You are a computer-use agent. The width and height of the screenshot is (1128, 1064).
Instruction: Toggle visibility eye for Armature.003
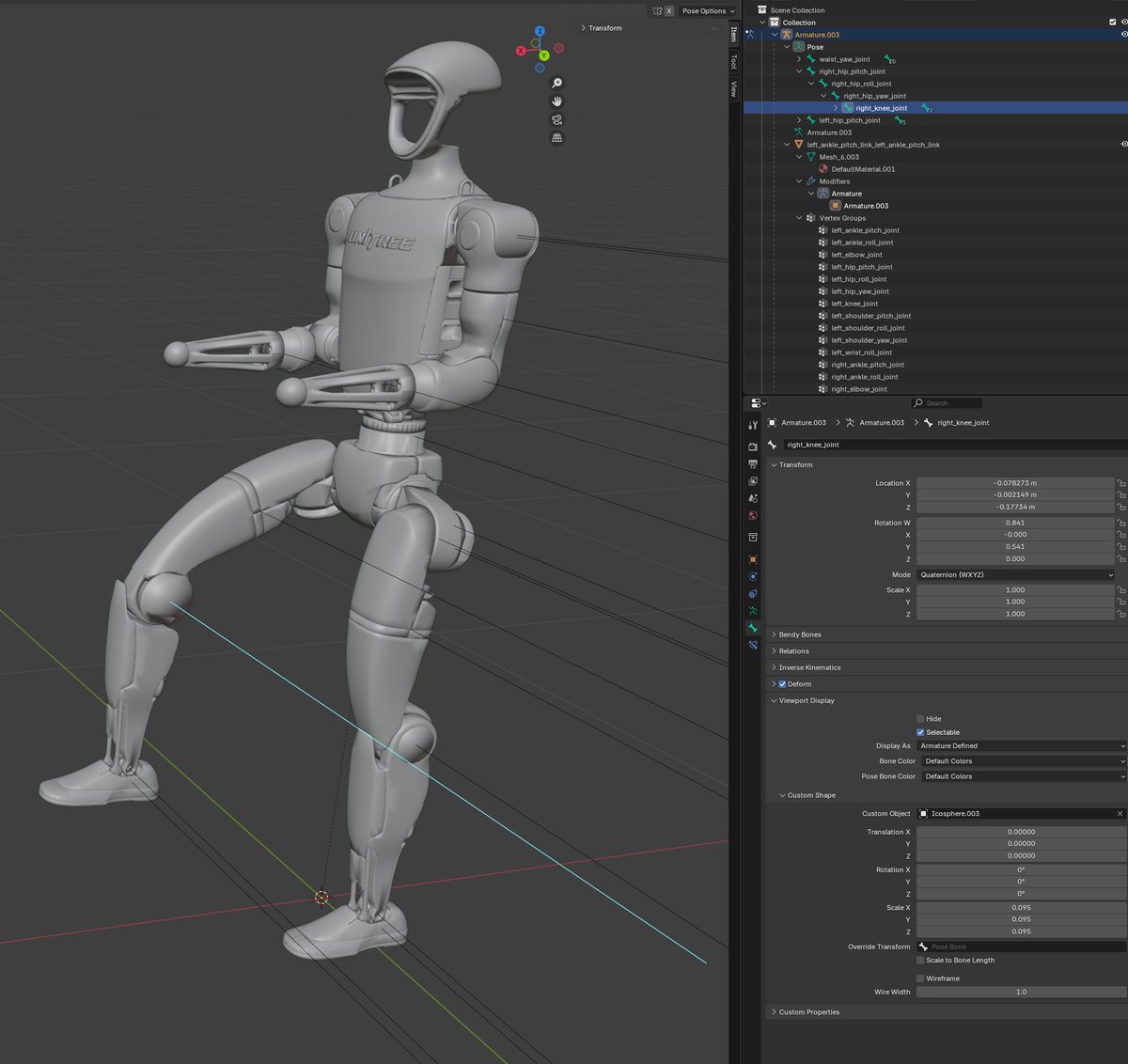point(1123,35)
